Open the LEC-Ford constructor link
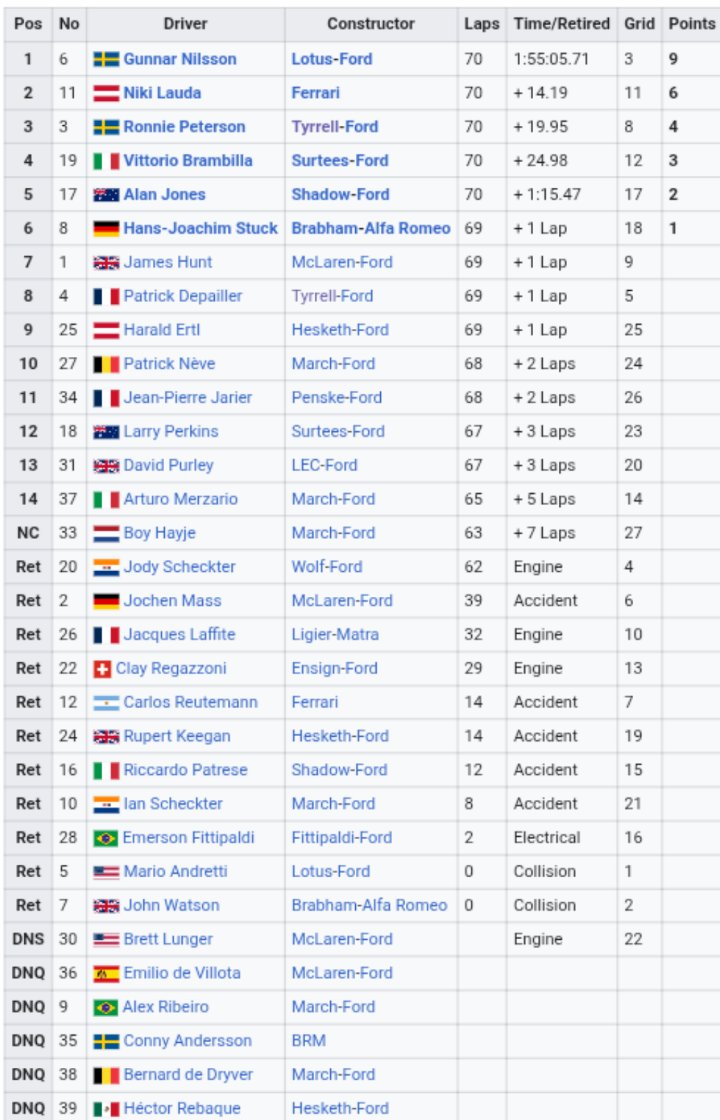Viewport: 720px width, 1120px height. (324, 465)
